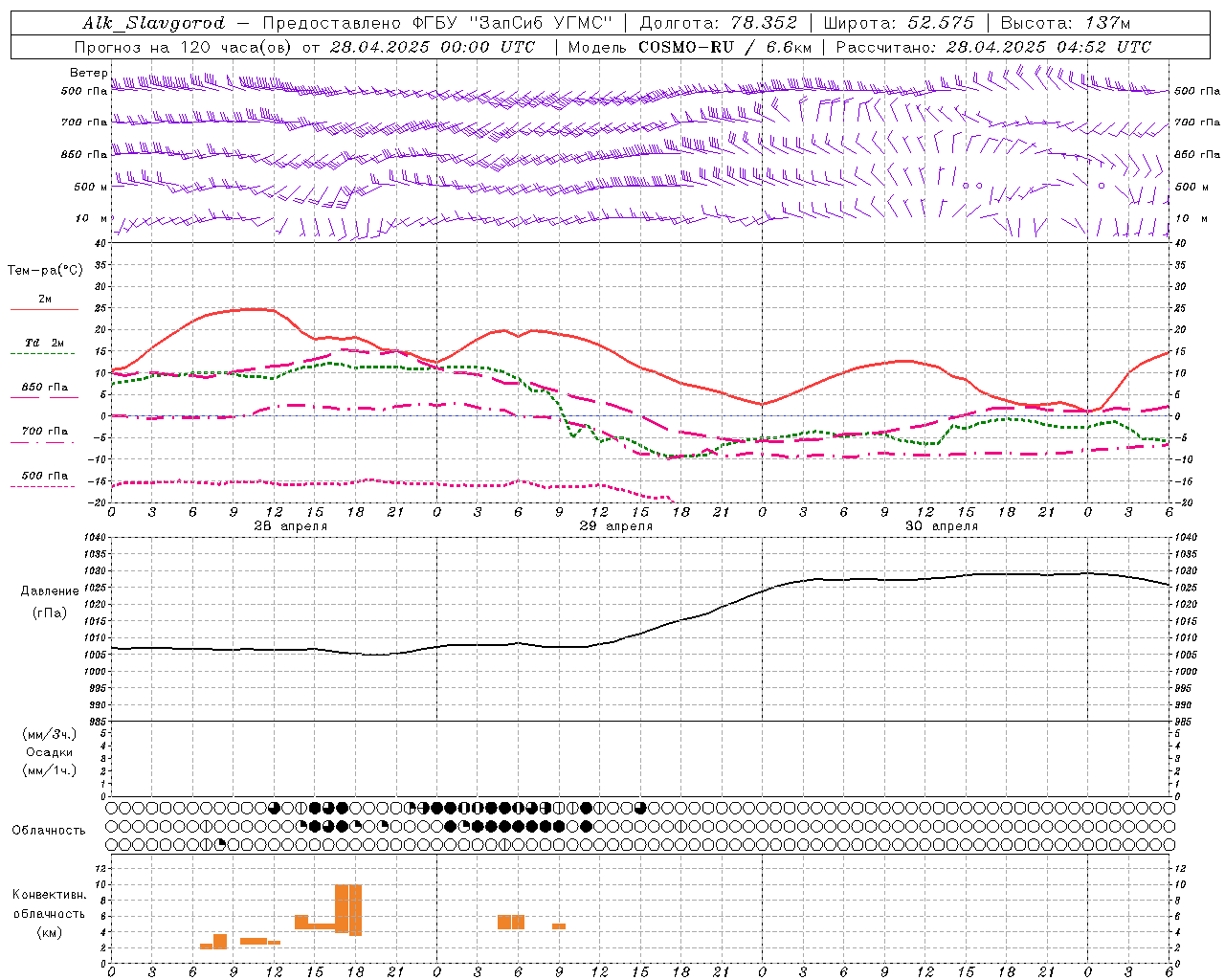1225x980 pixels.
Task: Click the 'Давление' pressure panel label
Action: pyautogui.click(x=50, y=591)
